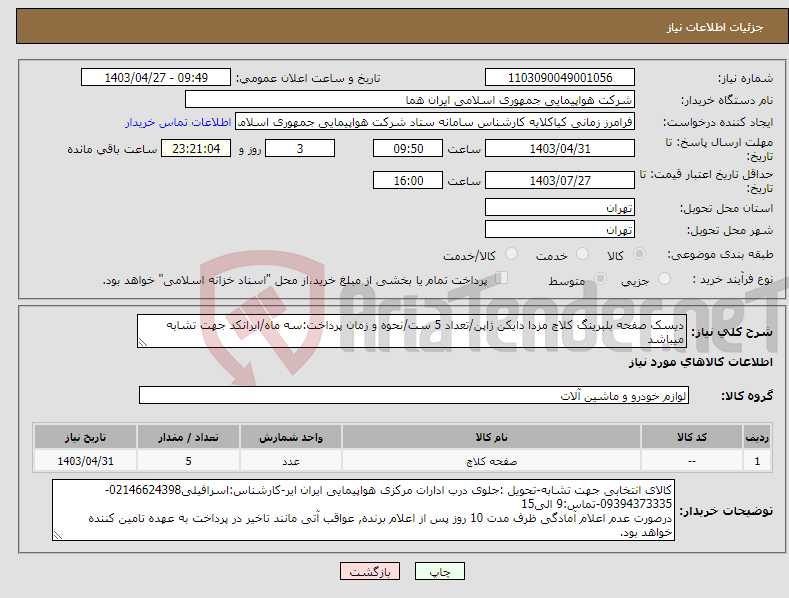Select the جزیی purchase type radio
Screen dimensions: 789x598
pos(664,278)
